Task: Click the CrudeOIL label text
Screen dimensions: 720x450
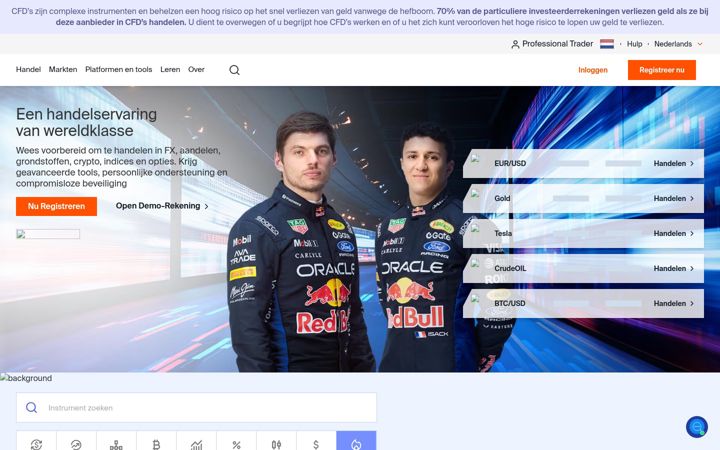Action: (510, 268)
